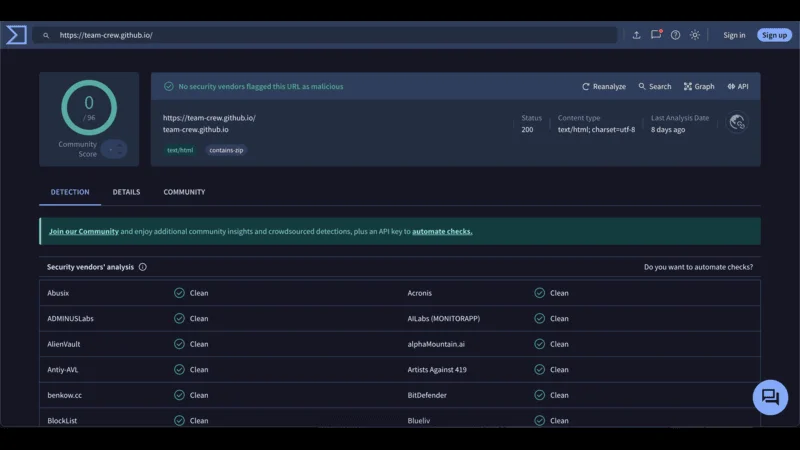Click Reanalyze to rescan the URL
This screenshot has width=800, height=450.
click(x=604, y=87)
